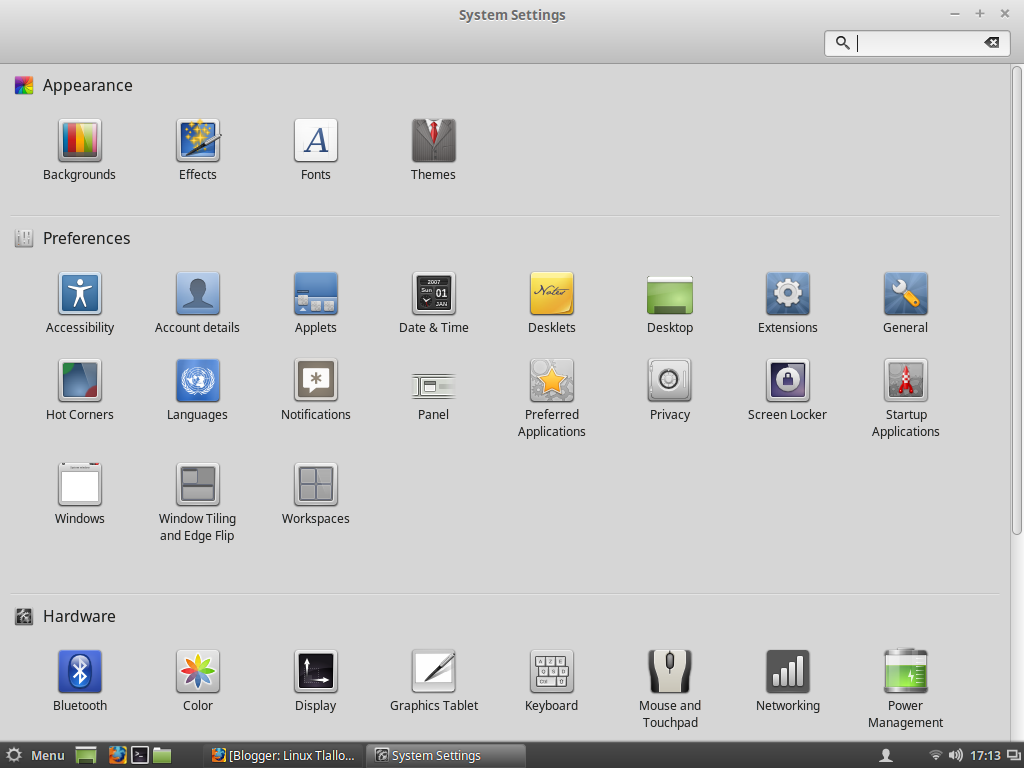Open the Mint Menu
This screenshot has width=1024, height=768.
[35, 755]
